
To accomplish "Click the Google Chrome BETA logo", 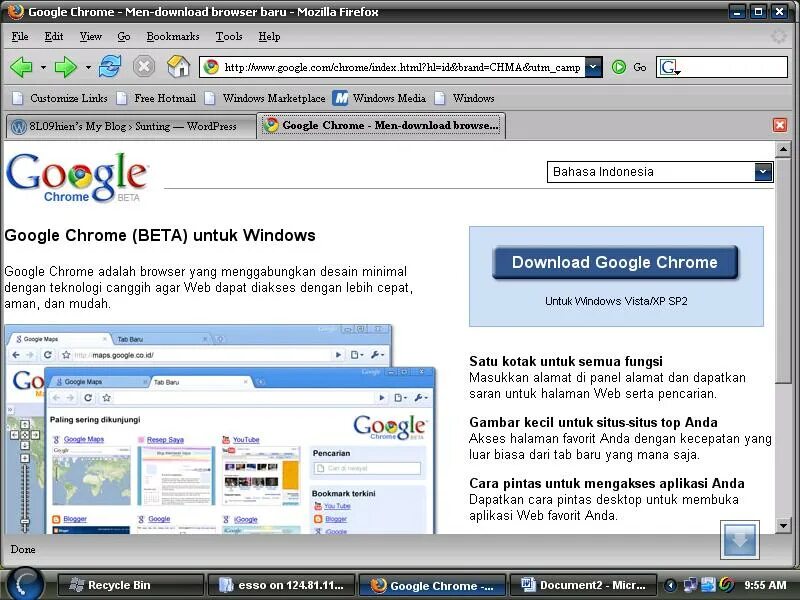I will (77, 178).
